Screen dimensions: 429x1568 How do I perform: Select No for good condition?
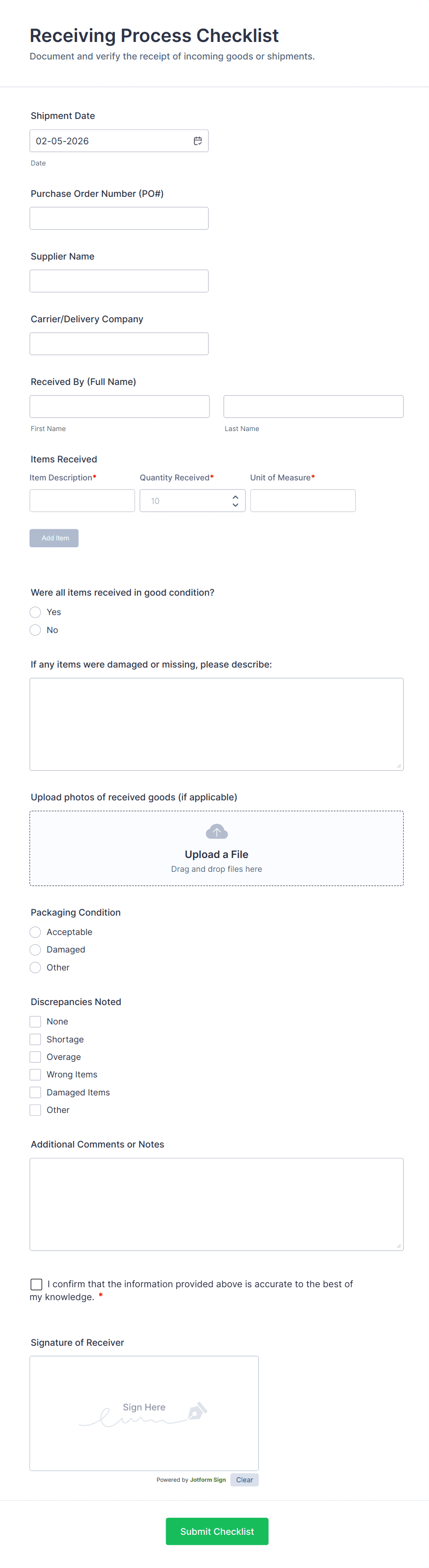pos(36,630)
